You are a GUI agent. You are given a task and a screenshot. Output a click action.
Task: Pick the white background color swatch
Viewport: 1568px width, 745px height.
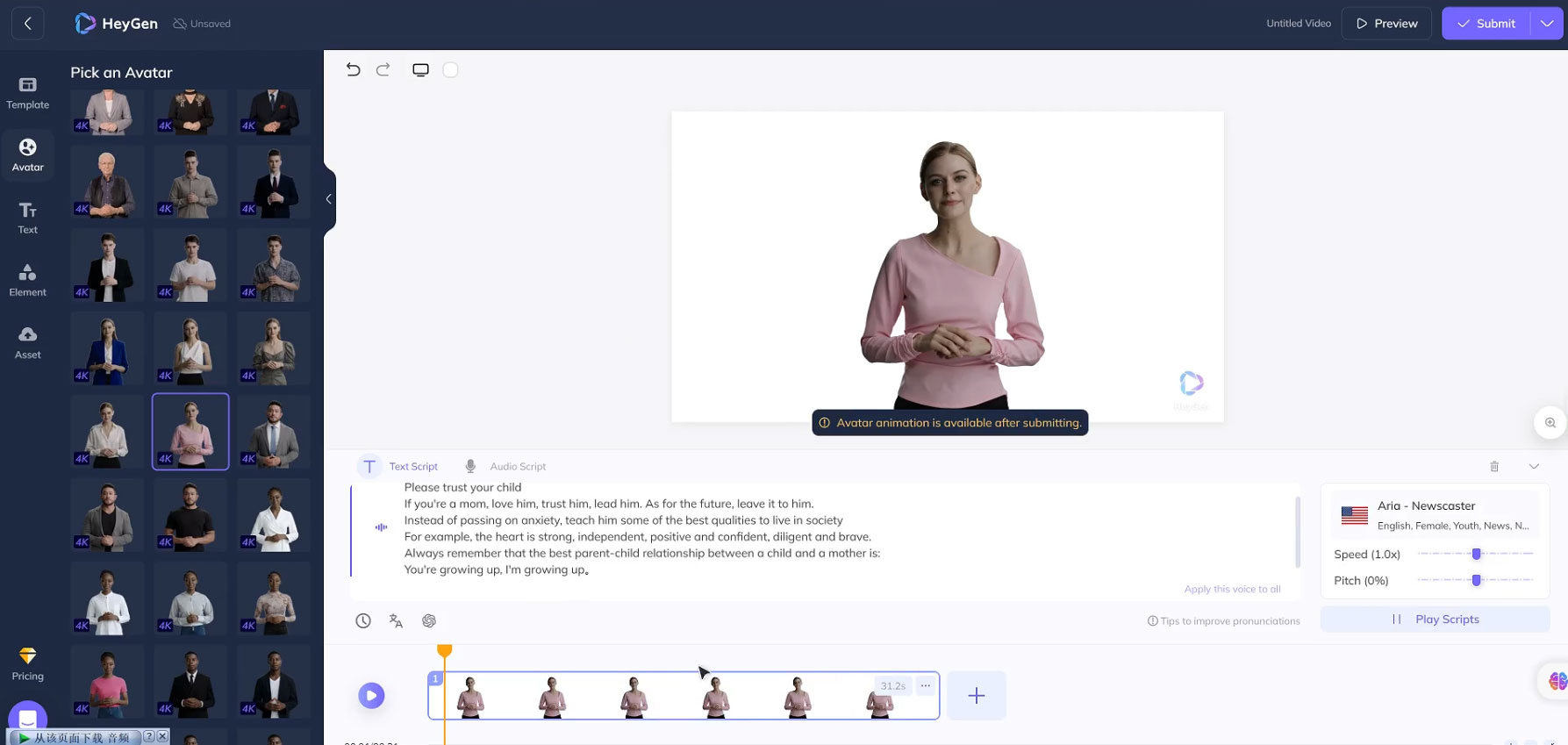(450, 70)
